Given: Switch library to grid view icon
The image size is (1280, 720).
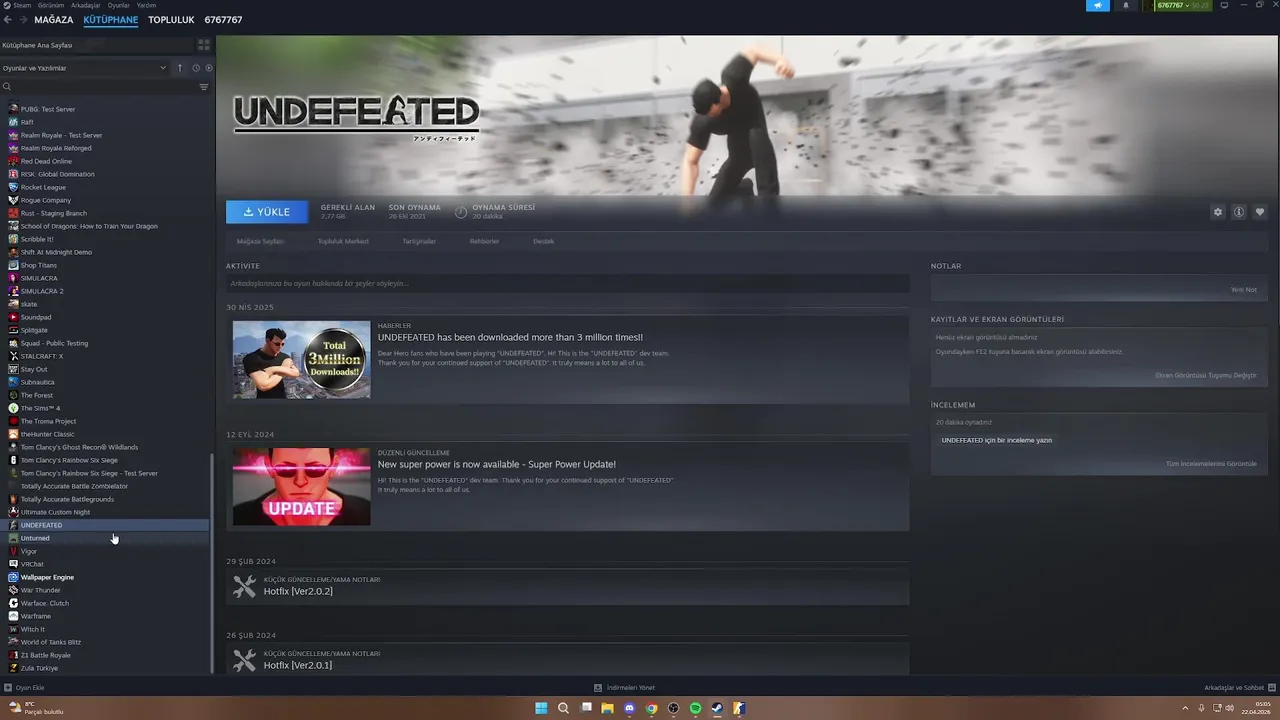Looking at the screenshot, I should (x=203, y=45).
